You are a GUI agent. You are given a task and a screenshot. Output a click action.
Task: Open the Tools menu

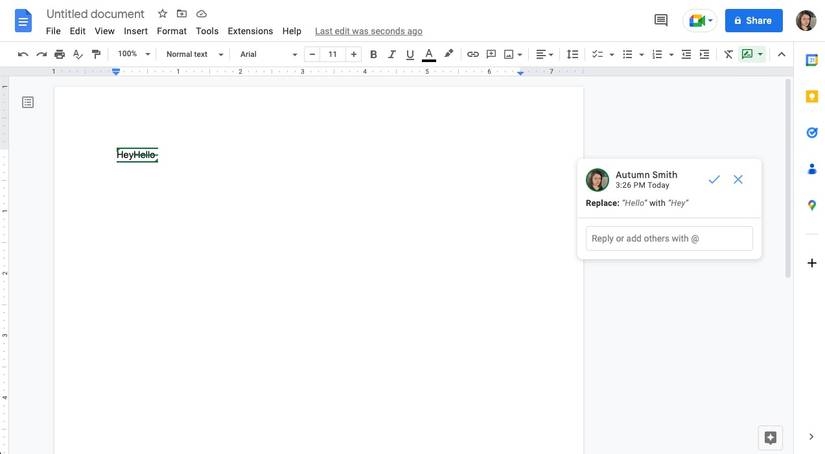pyautogui.click(x=207, y=31)
